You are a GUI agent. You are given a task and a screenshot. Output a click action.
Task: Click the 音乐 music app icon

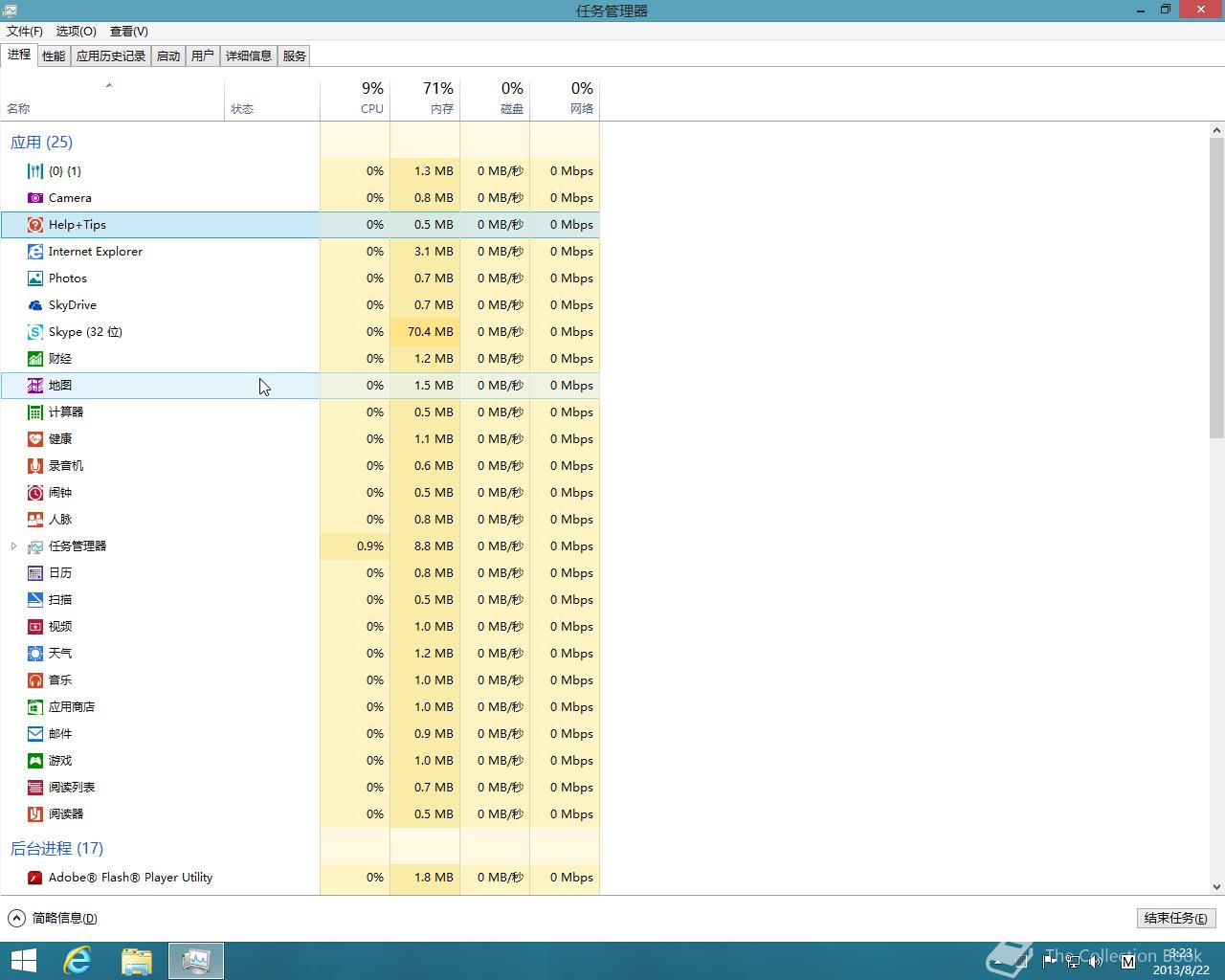[35, 680]
